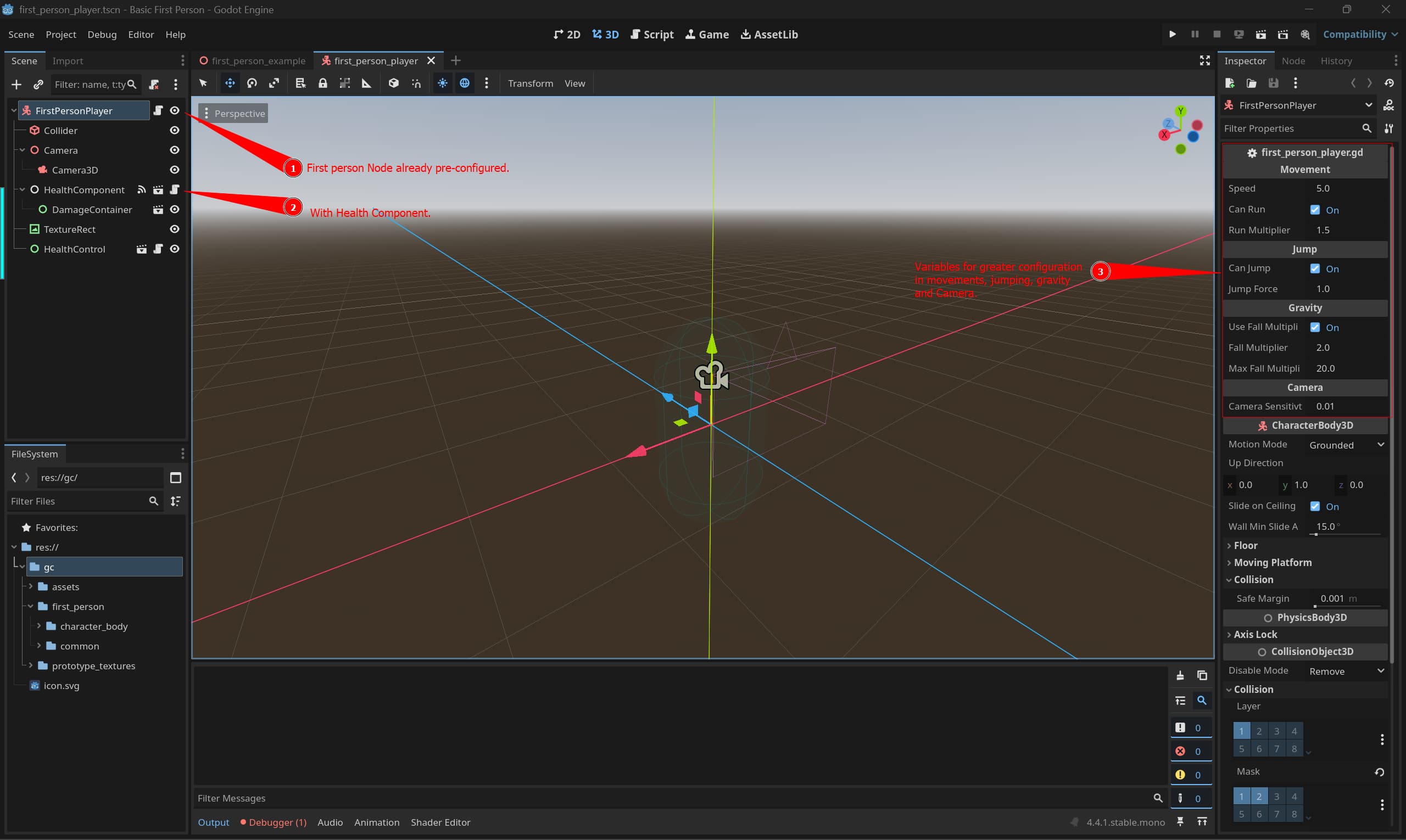The image size is (1406, 840).
Task: Activate the Rotate tool
Action: click(252, 83)
